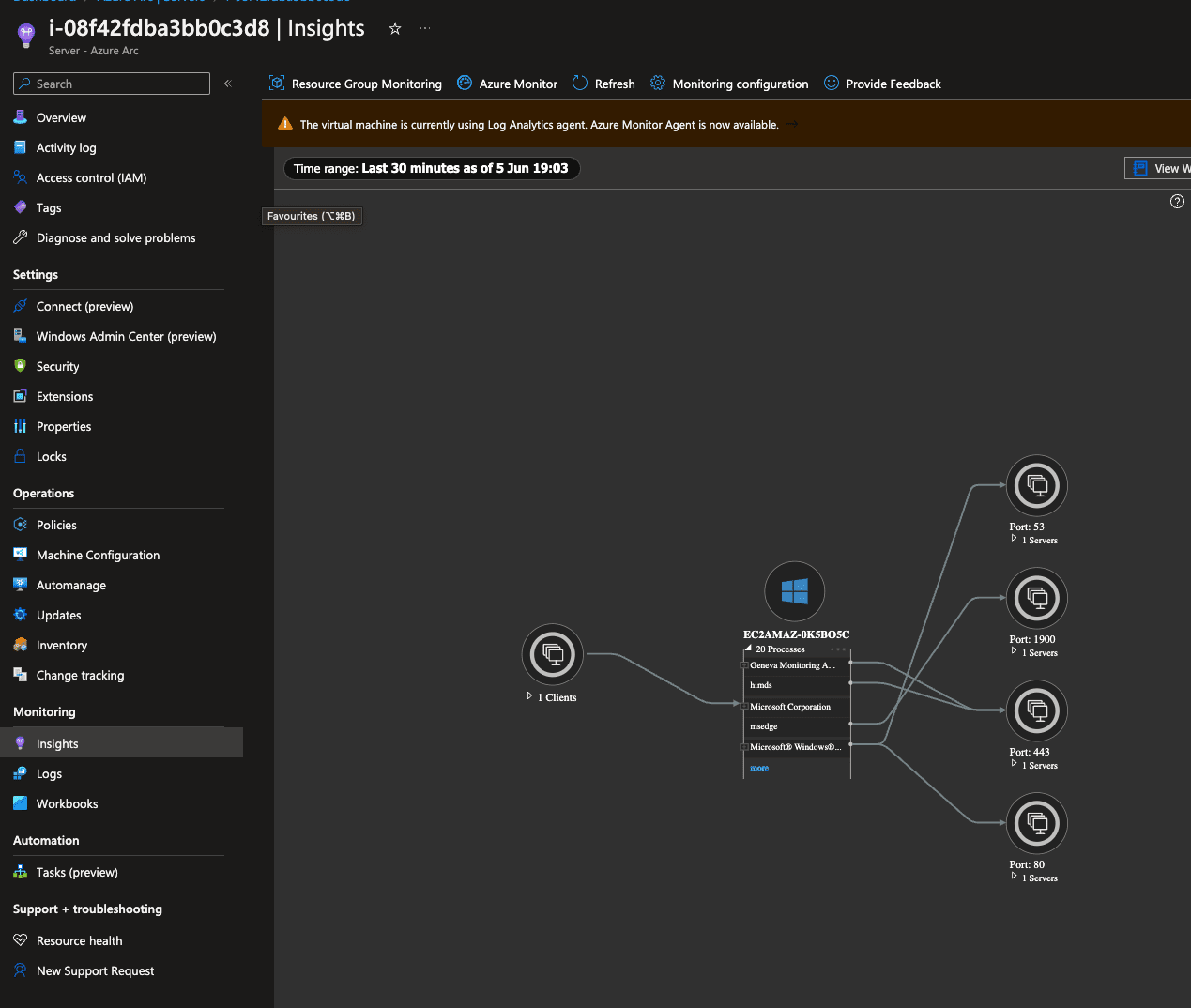The width and height of the screenshot is (1191, 1008).
Task: Toggle the favorite star next to Insights title
Action: click(394, 29)
